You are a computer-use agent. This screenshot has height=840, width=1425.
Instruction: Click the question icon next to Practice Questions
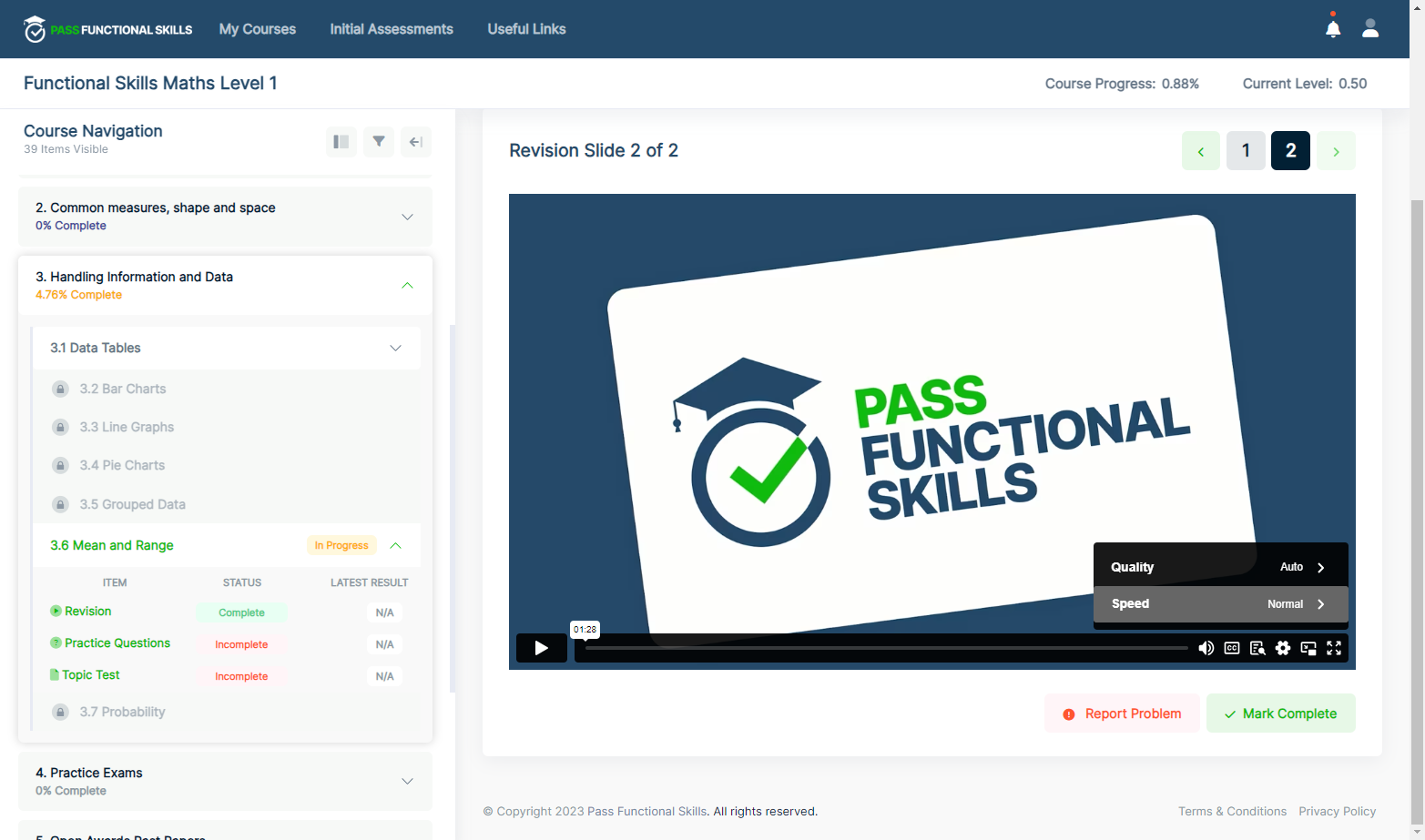[x=56, y=643]
